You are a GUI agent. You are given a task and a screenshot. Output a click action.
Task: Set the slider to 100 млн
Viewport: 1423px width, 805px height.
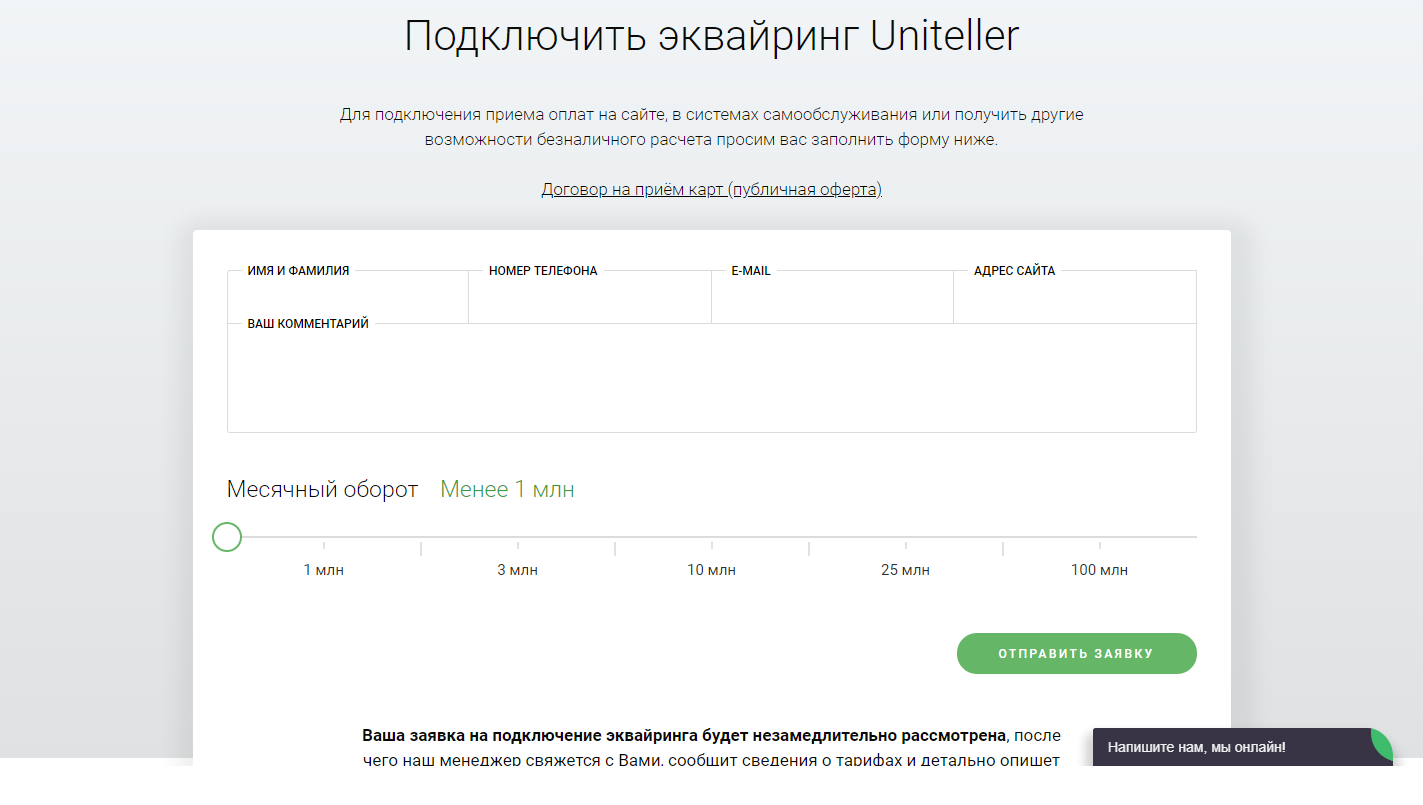(x=1100, y=545)
